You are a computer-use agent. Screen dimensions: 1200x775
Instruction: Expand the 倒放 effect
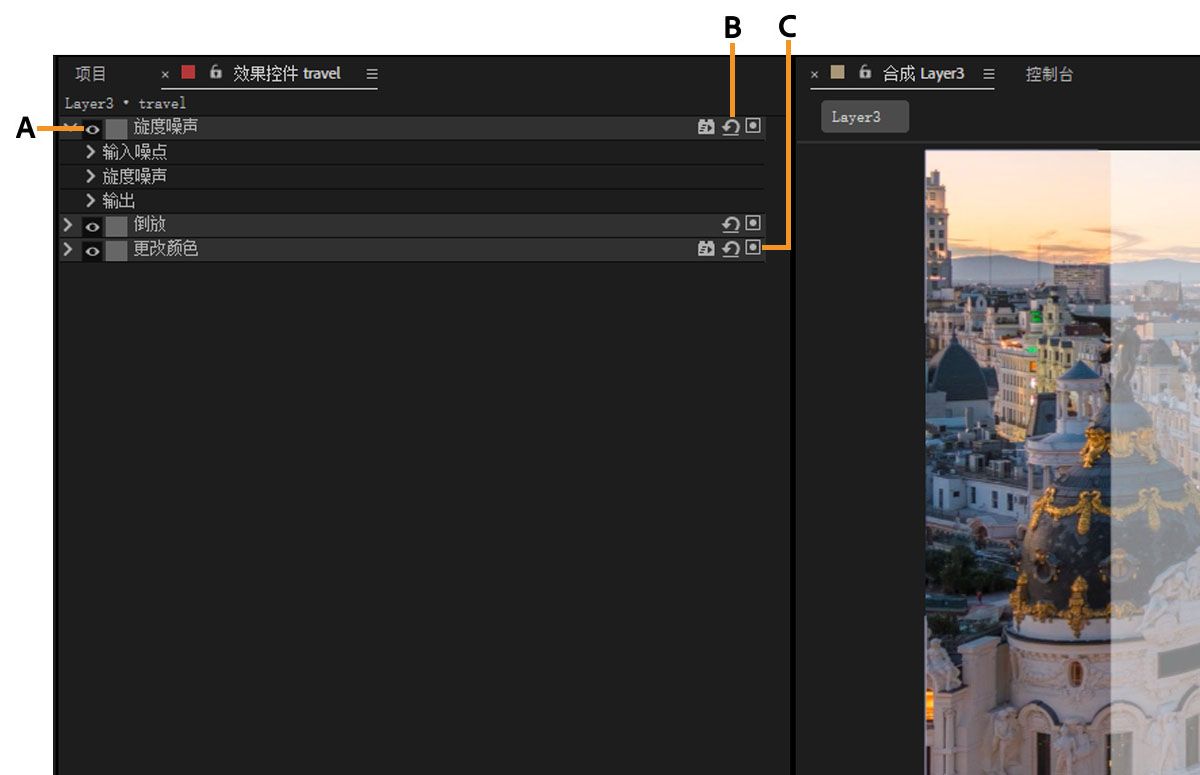[68, 225]
